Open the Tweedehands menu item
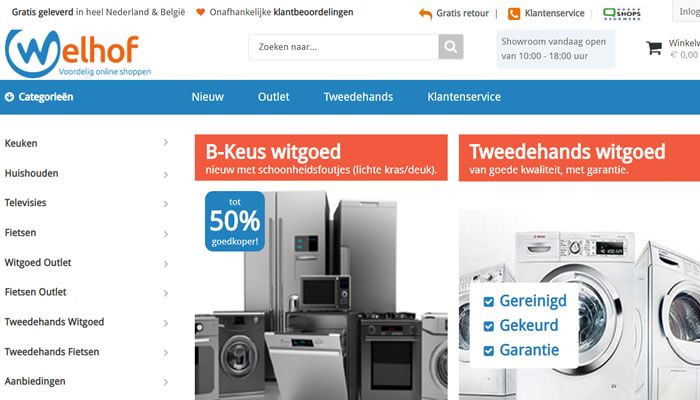700x400 pixels. pyautogui.click(x=358, y=97)
